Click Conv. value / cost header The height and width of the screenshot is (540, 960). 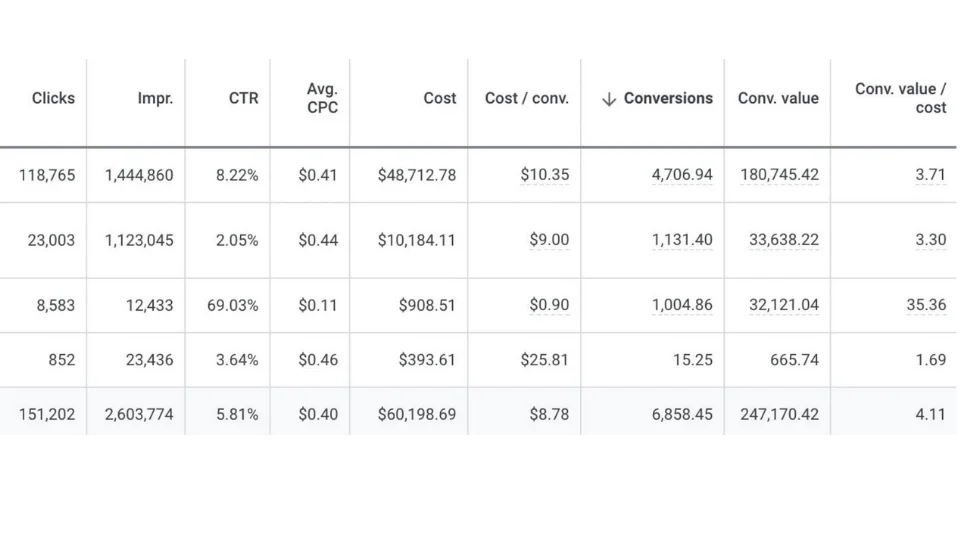click(x=901, y=98)
